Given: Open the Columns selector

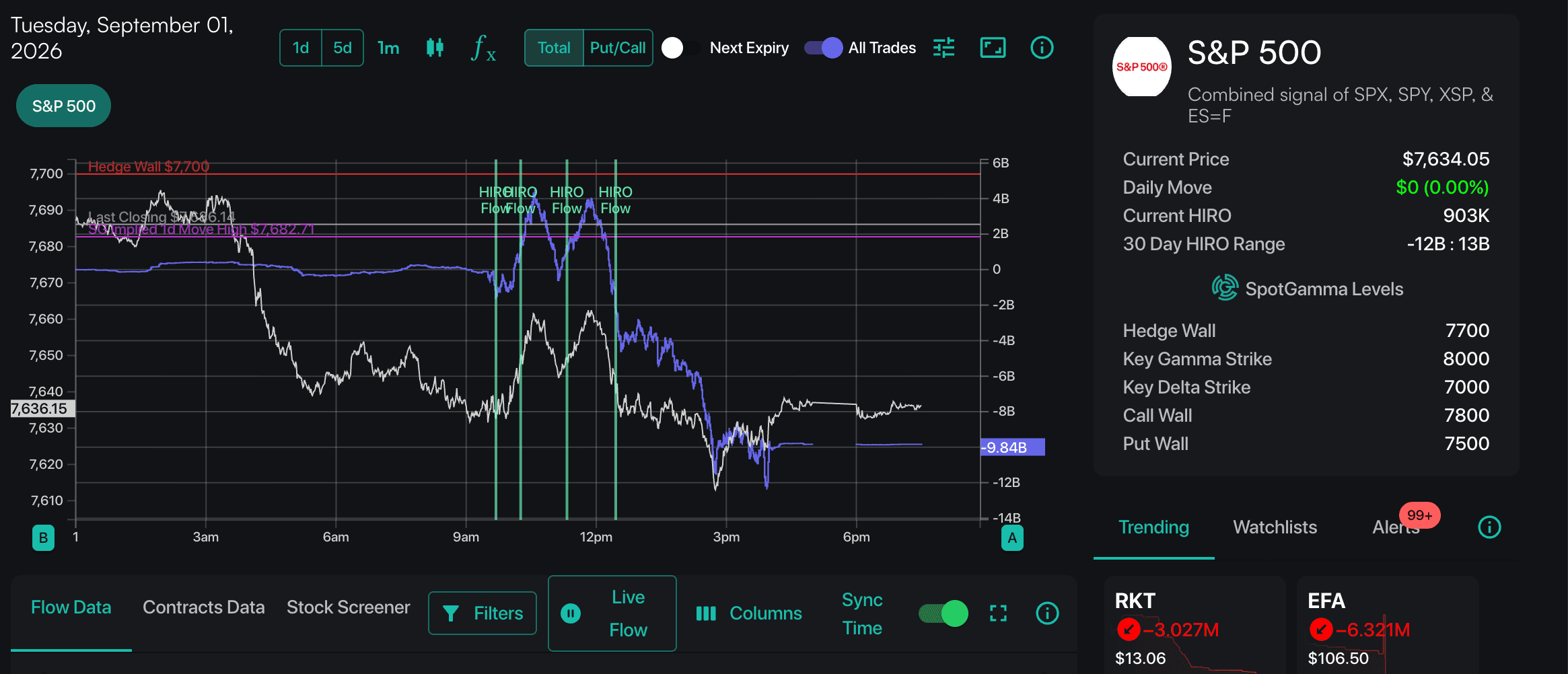Looking at the screenshot, I should pyautogui.click(x=749, y=613).
